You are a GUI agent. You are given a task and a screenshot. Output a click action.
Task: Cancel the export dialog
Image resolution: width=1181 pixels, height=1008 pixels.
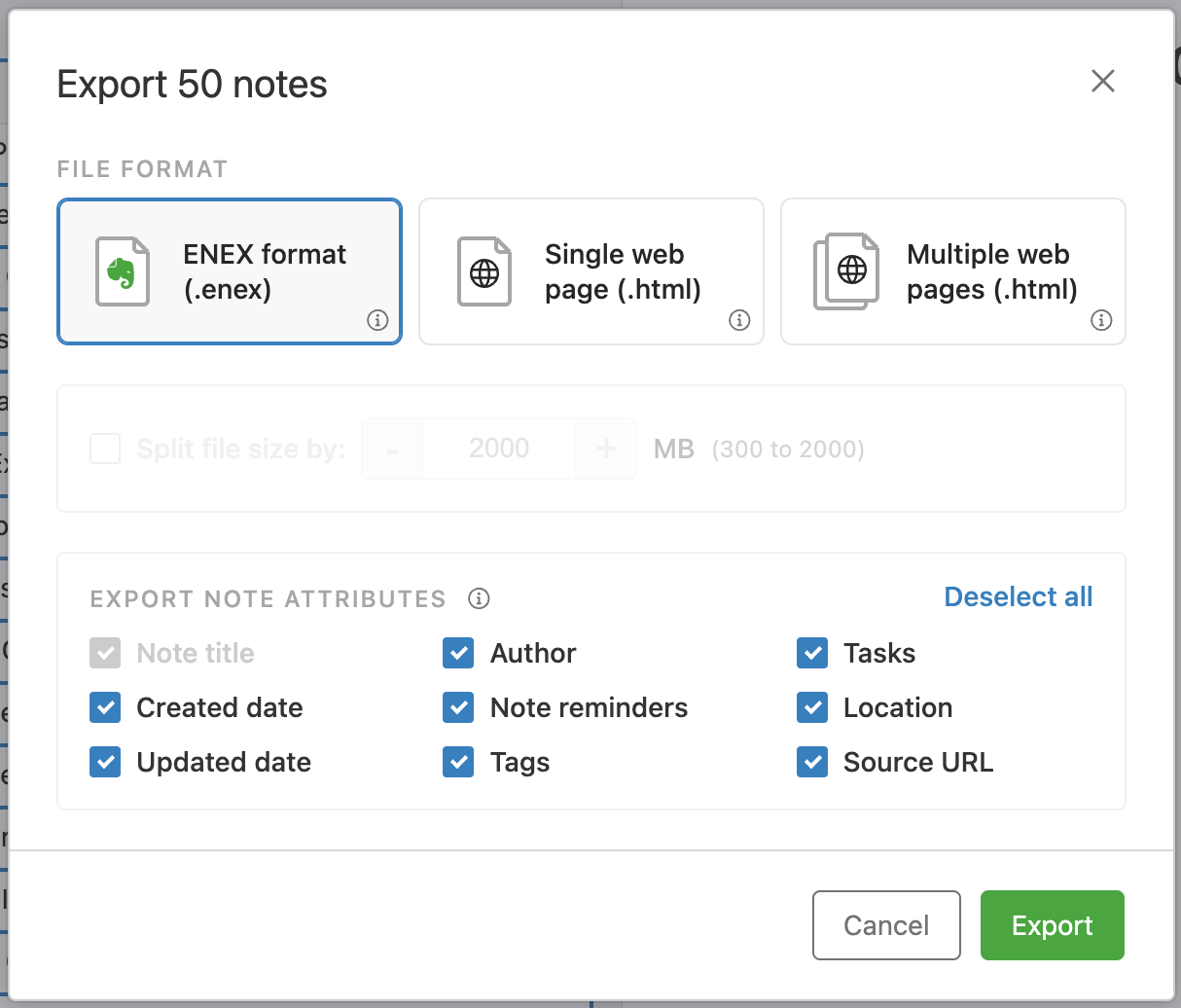[885, 925]
